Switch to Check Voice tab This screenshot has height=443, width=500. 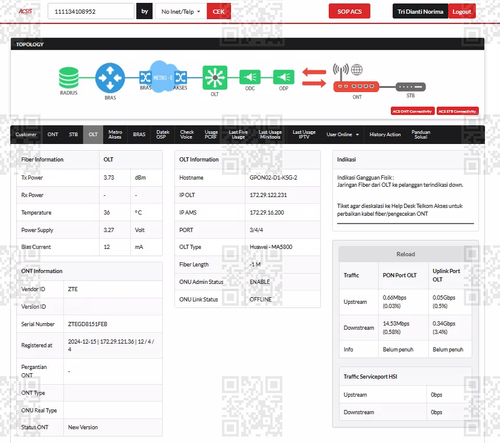click(187, 134)
